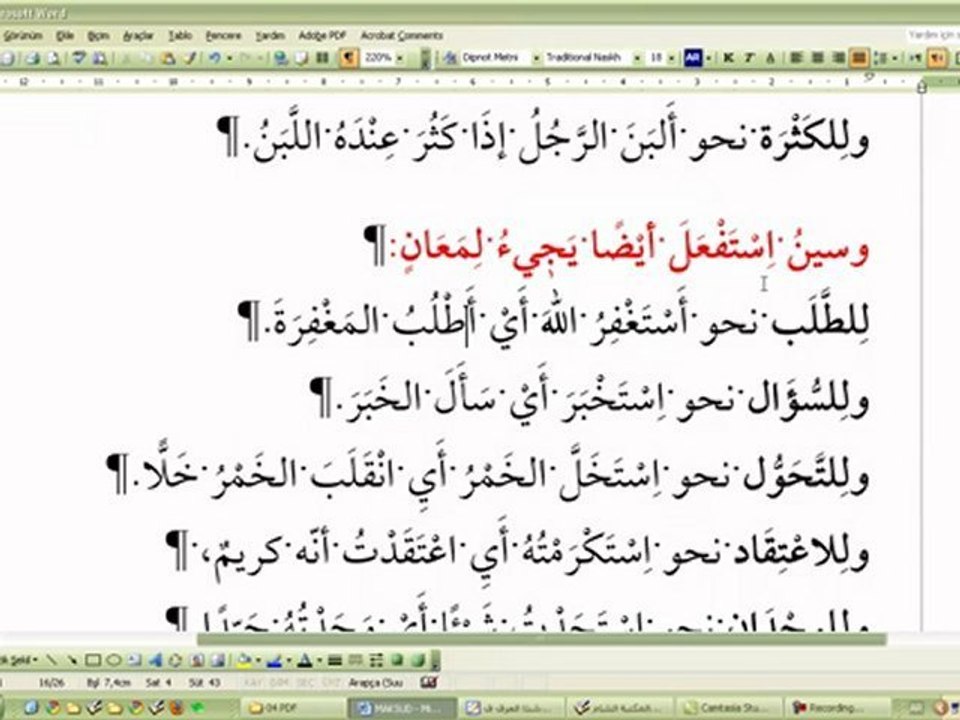Select the Format Painter brush
Viewport: 960px width, 720px height.
(x=190, y=58)
